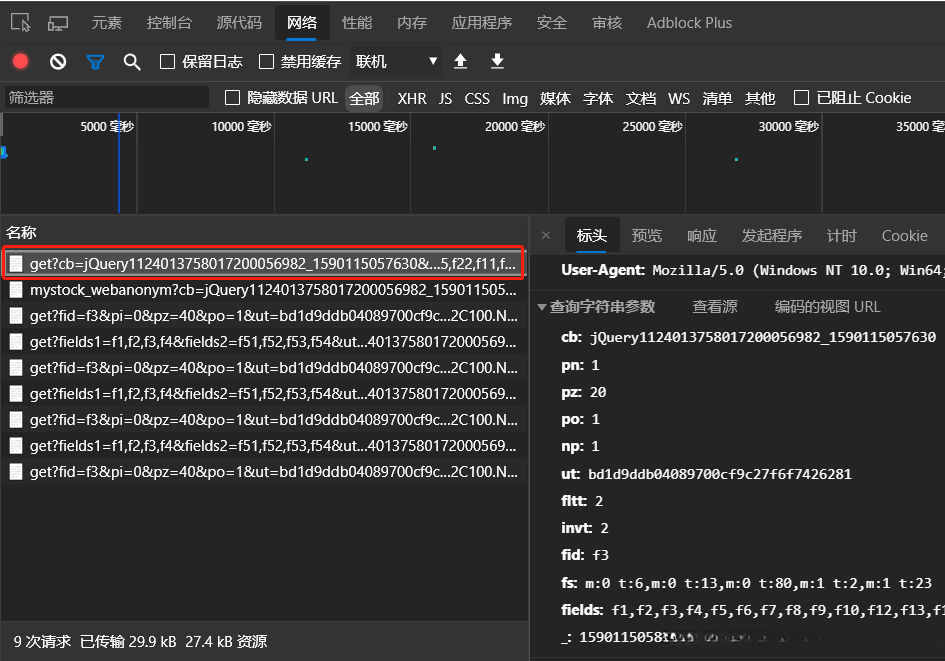The width and height of the screenshot is (945, 661).
Task: Stop recording the network log
Action: click(x=20, y=60)
